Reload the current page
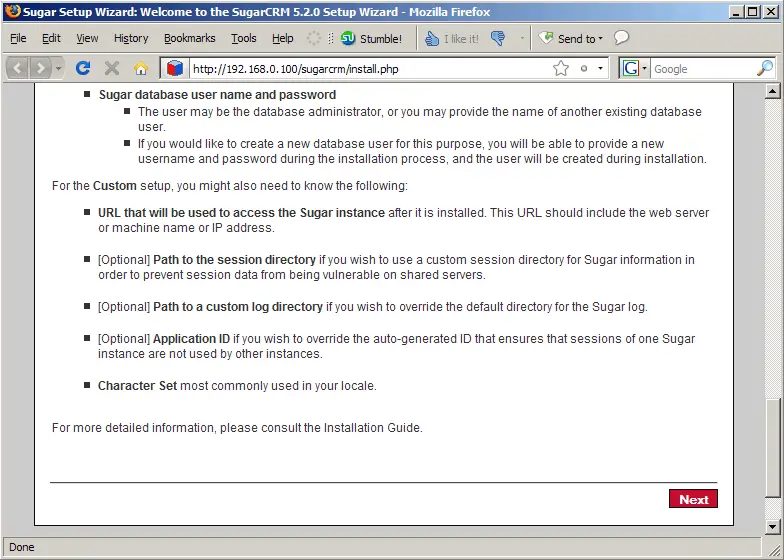The width and height of the screenshot is (784, 560). coord(82,68)
